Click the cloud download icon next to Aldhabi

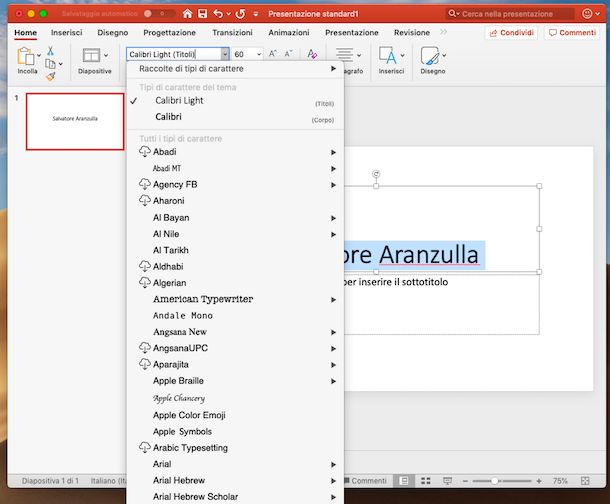(x=145, y=266)
